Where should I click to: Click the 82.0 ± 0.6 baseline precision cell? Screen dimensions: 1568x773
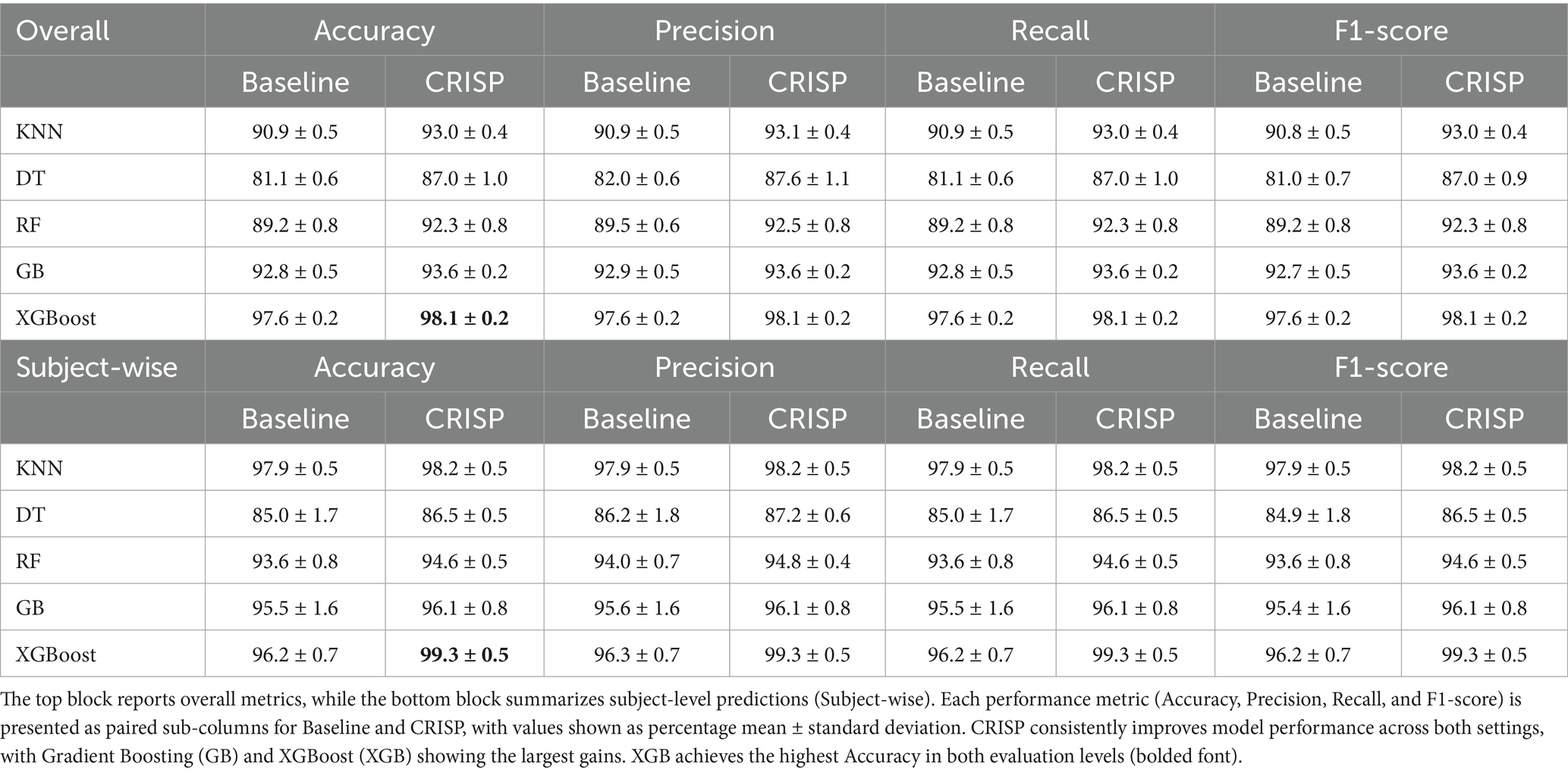[636, 178]
